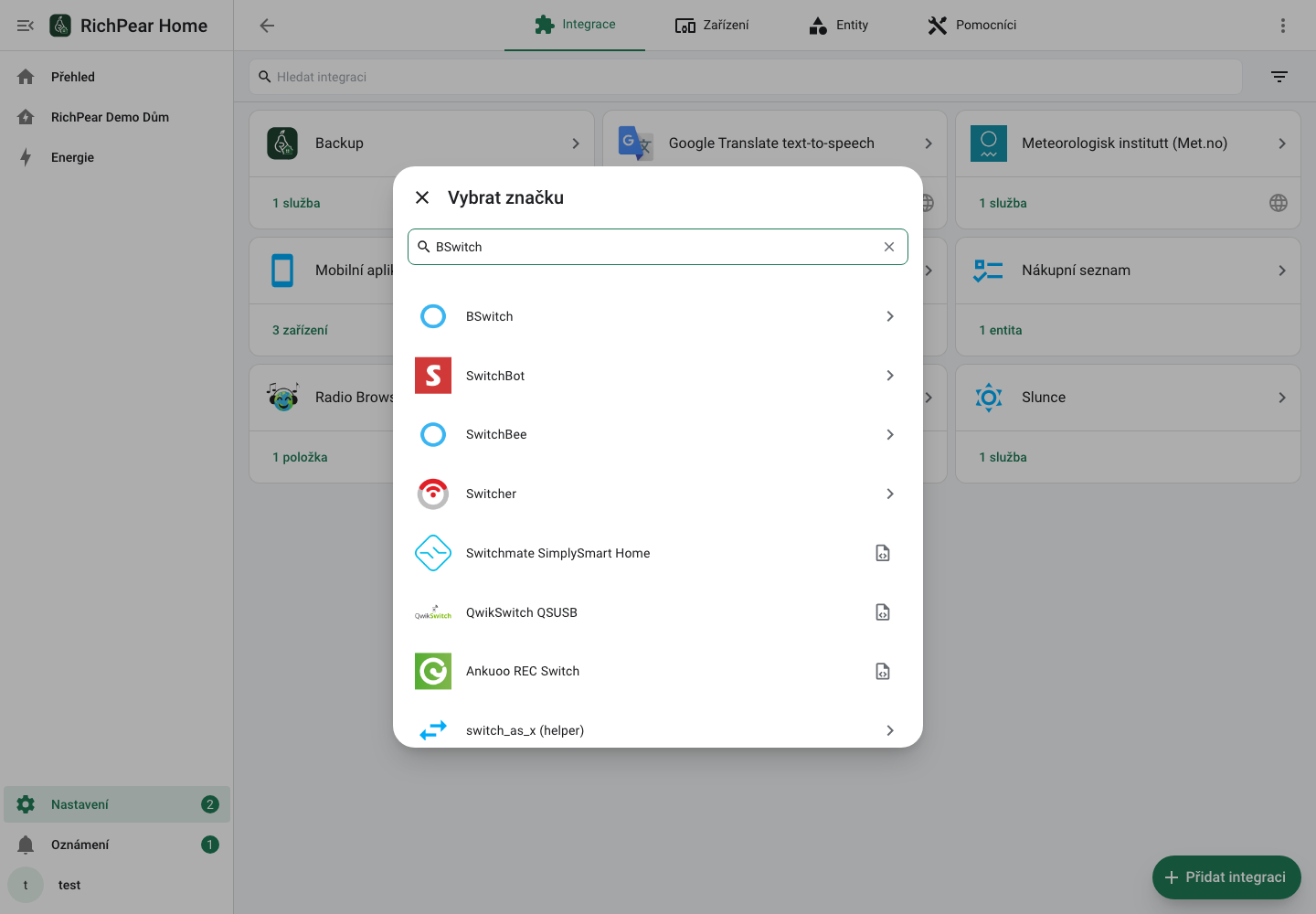Open SwitchBee via its chevron arrow

[x=890, y=434]
